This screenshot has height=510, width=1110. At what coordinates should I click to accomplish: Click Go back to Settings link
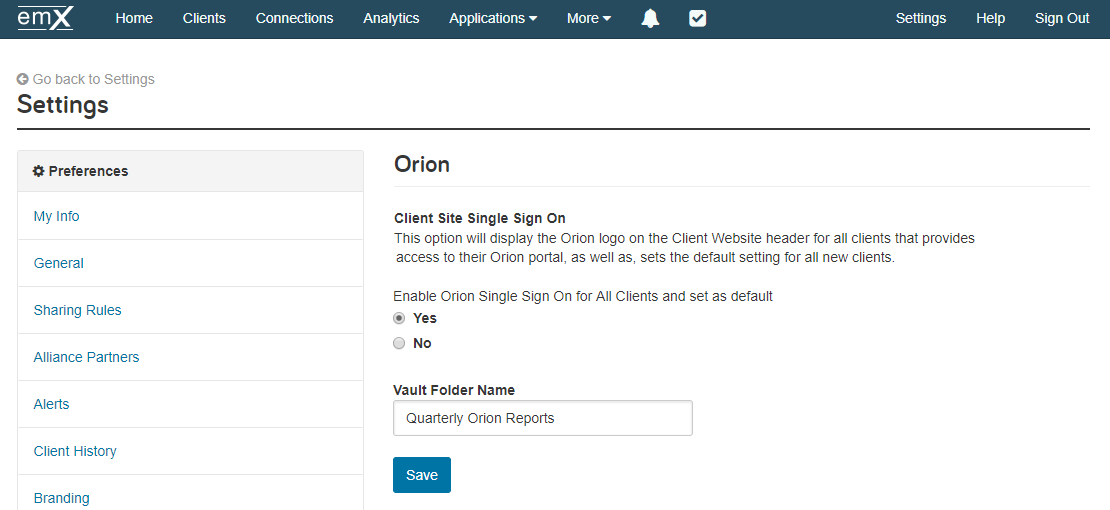point(86,79)
